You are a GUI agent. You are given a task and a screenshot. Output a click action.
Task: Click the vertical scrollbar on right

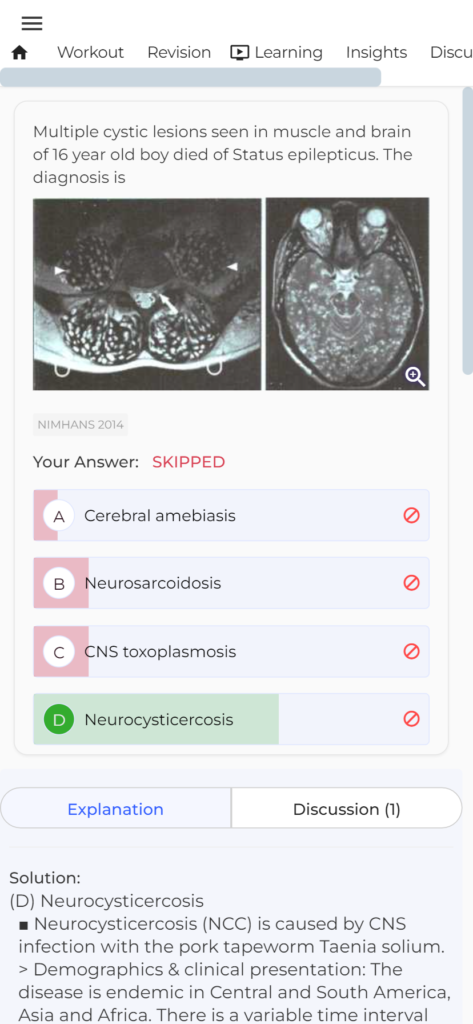click(467, 230)
